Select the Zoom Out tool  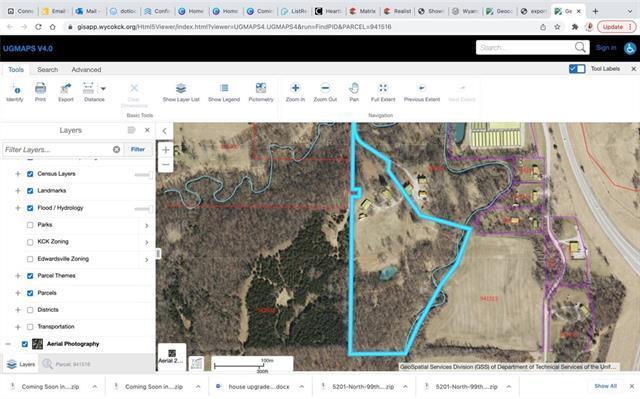(325, 92)
